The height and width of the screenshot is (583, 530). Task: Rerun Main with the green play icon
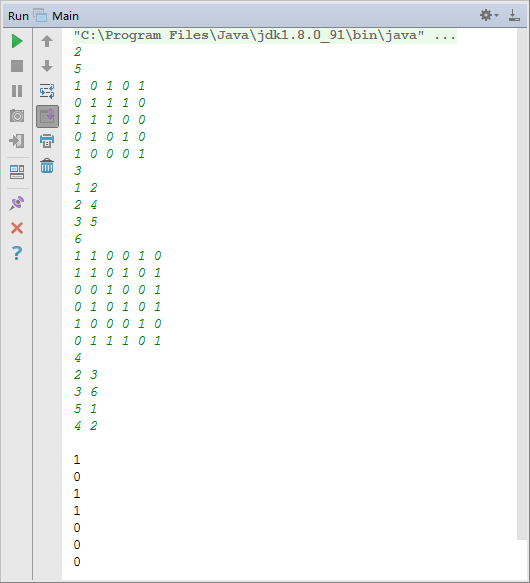click(17, 41)
